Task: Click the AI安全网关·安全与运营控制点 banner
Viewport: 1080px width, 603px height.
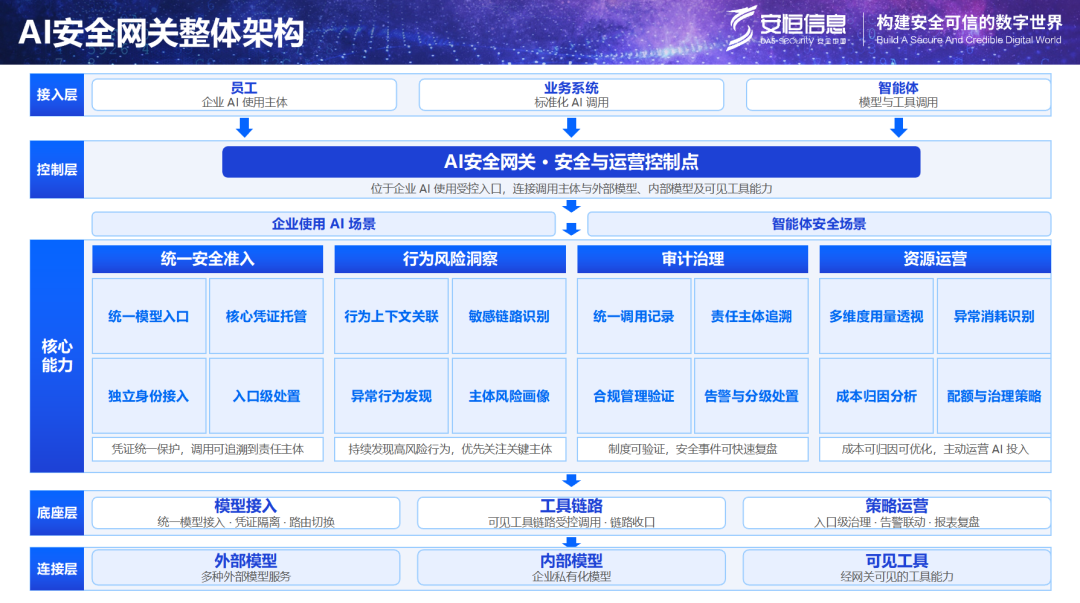Action: [571, 162]
